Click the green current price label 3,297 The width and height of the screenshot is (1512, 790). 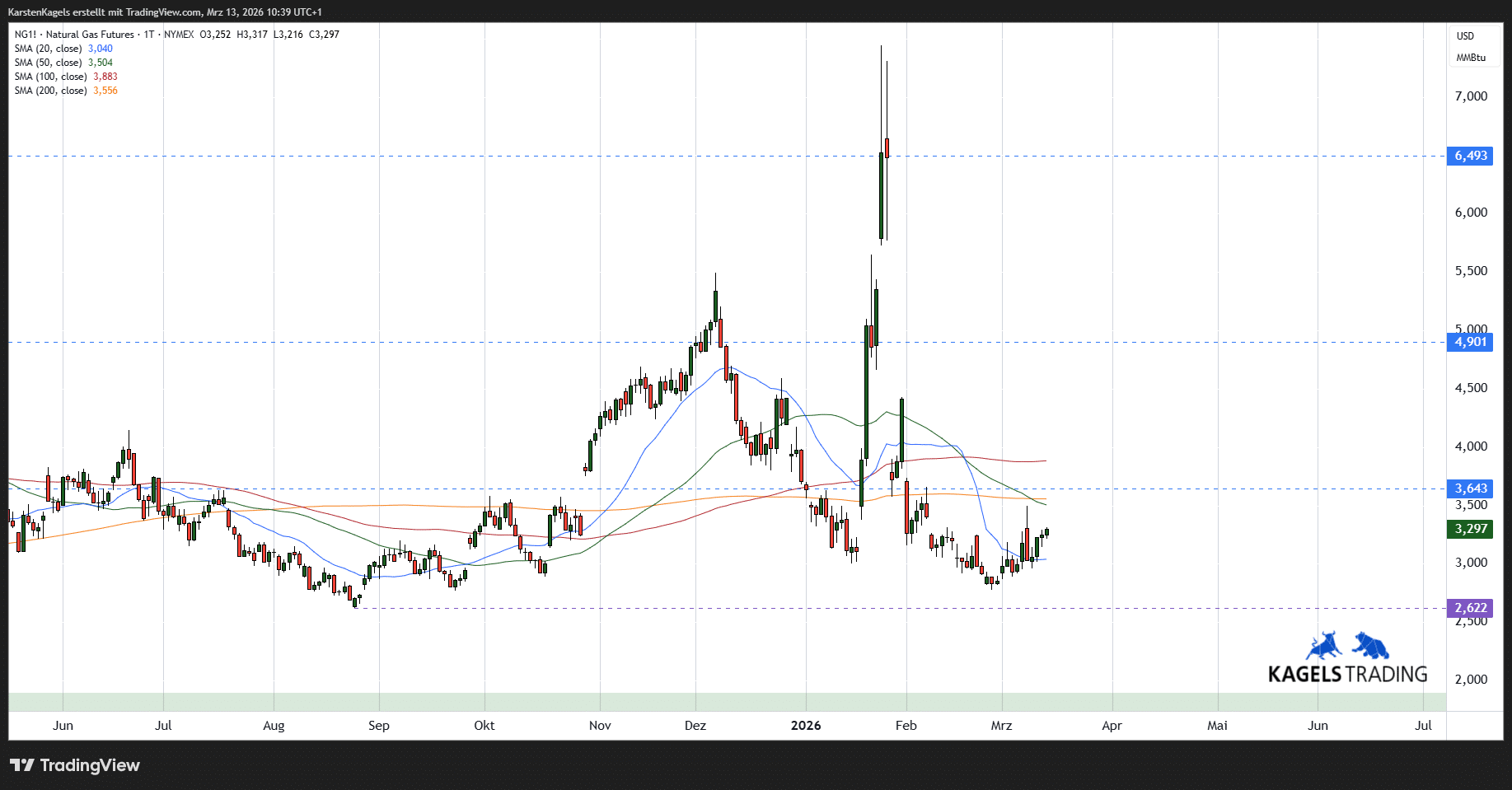[x=1470, y=529]
